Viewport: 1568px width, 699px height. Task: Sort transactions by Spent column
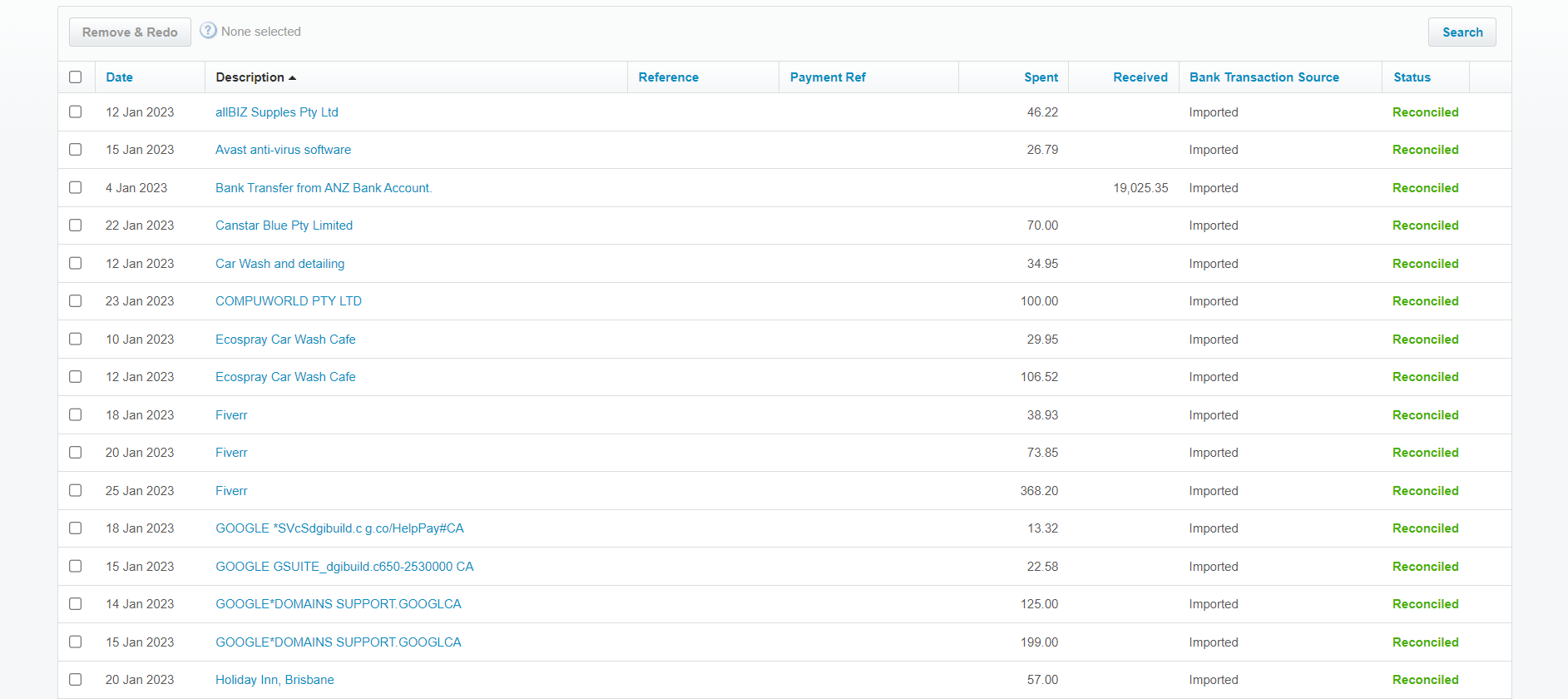click(x=1041, y=77)
